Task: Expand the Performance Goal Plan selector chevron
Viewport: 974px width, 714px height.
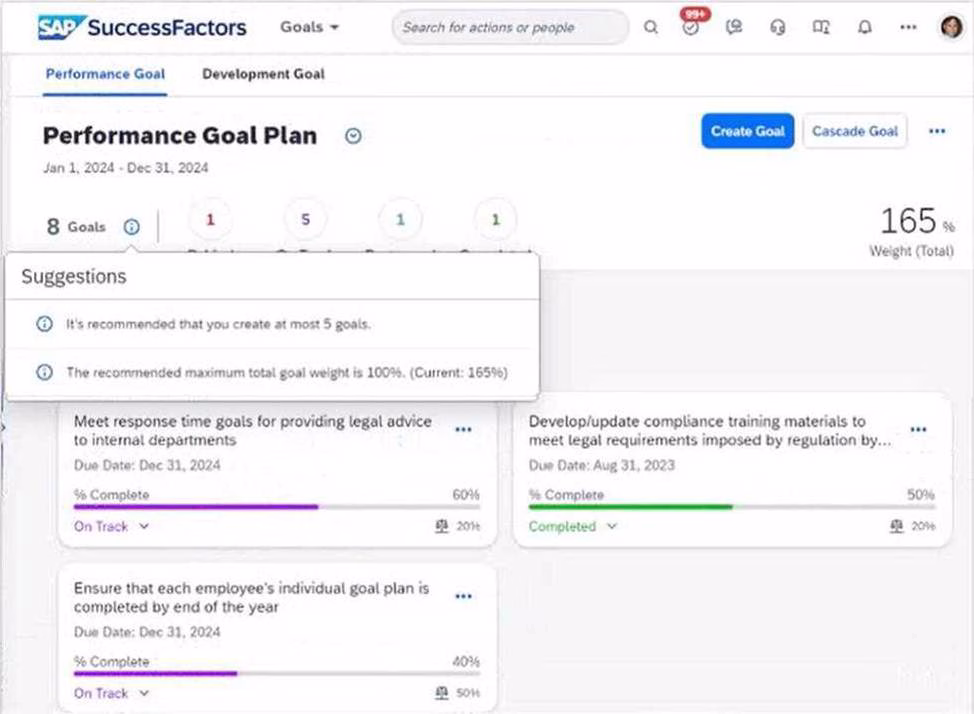Action: 353,136
